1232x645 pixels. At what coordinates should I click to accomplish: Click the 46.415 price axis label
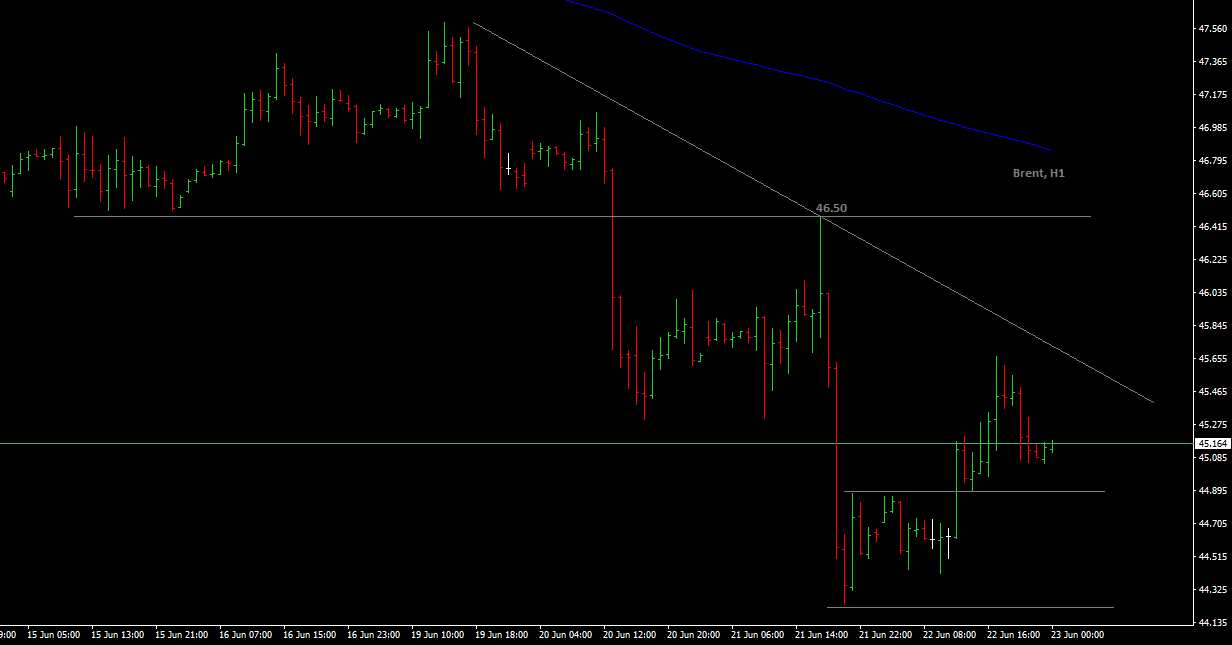pyautogui.click(x=1212, y=227)
